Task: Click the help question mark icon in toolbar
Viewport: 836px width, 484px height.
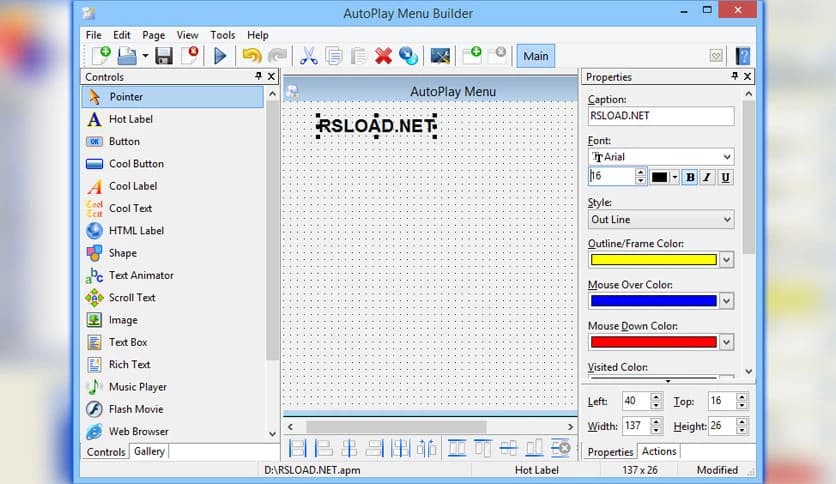Action: point(742,55)
